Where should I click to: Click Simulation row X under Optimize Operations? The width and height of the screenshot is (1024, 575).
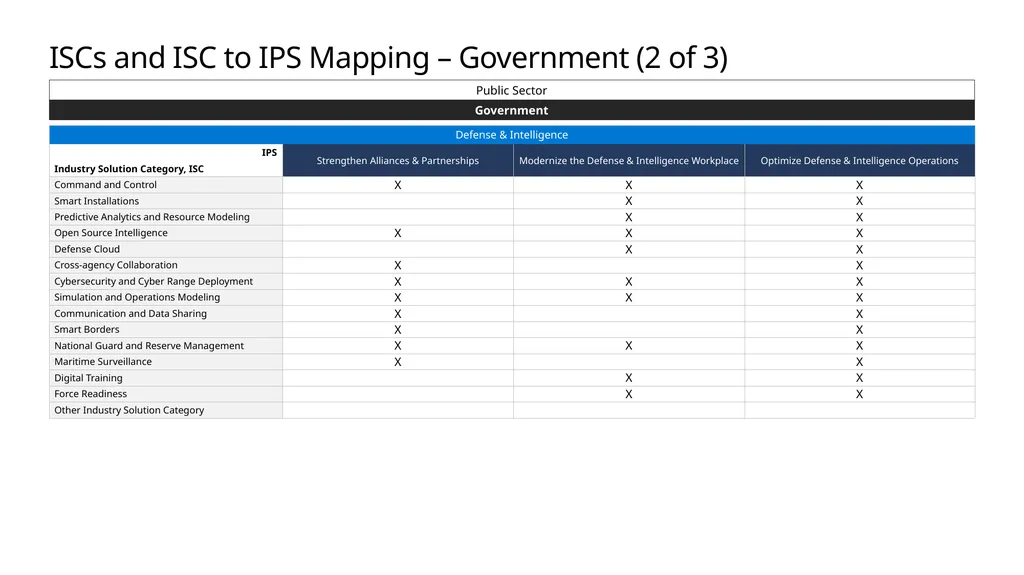tap(859, 297)
